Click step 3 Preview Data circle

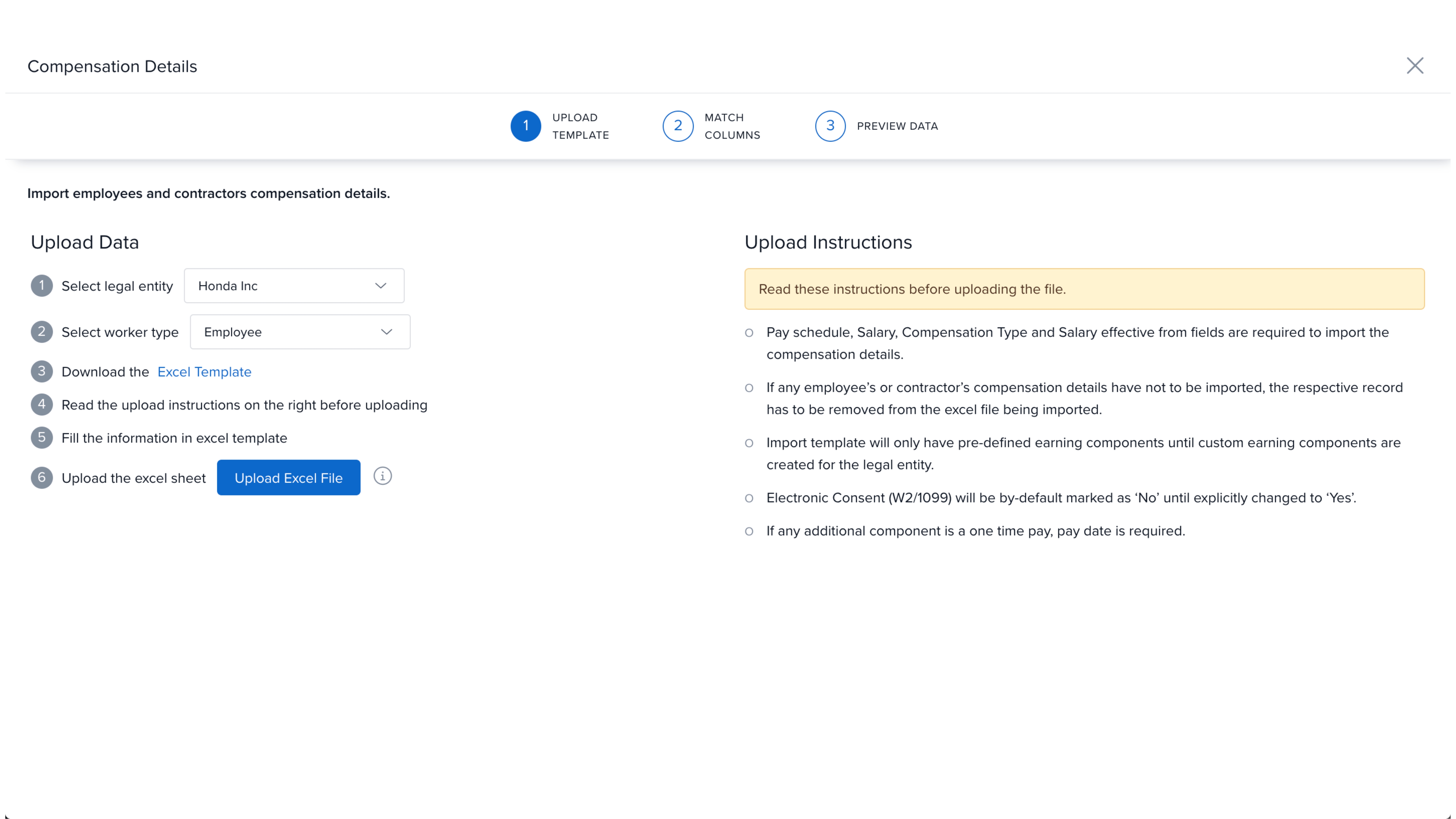tap(830, 126)
